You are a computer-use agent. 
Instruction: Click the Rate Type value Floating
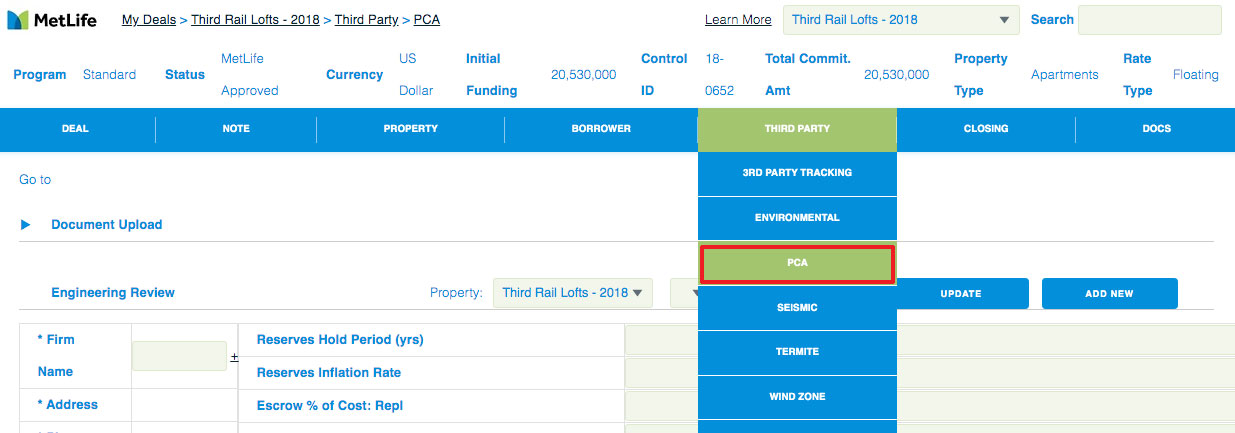tap(1196, 75)
